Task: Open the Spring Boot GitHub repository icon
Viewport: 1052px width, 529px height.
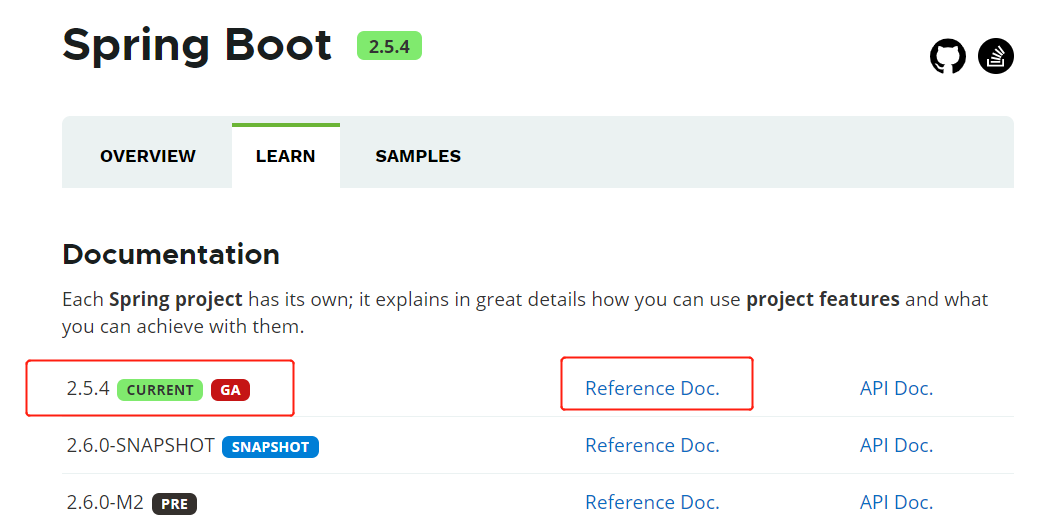Action: (948, 56)
